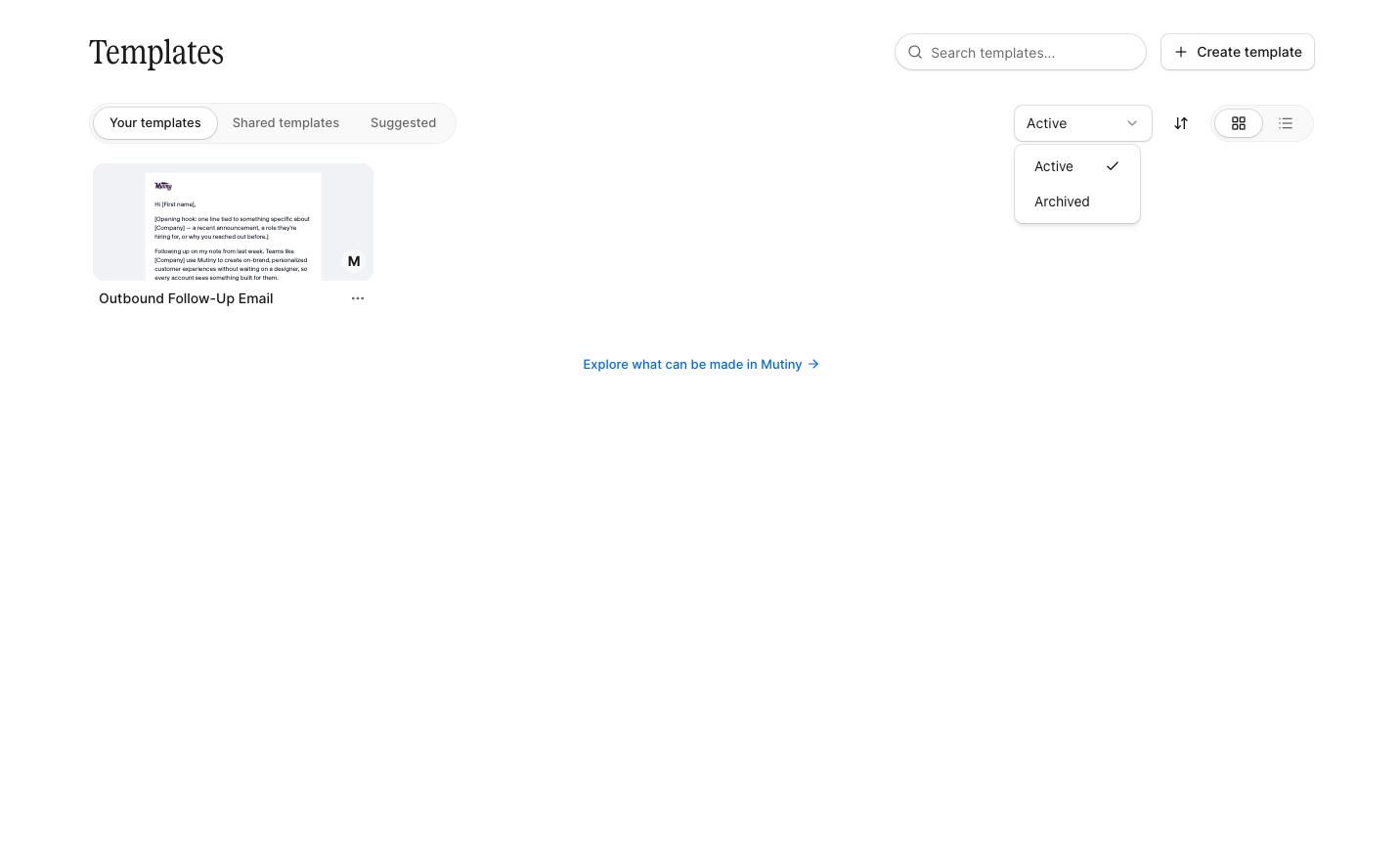Image resolution: width=1400 pixels, height=852 pixels.
Task: Switch to grid view
Action: point(1239,123)
